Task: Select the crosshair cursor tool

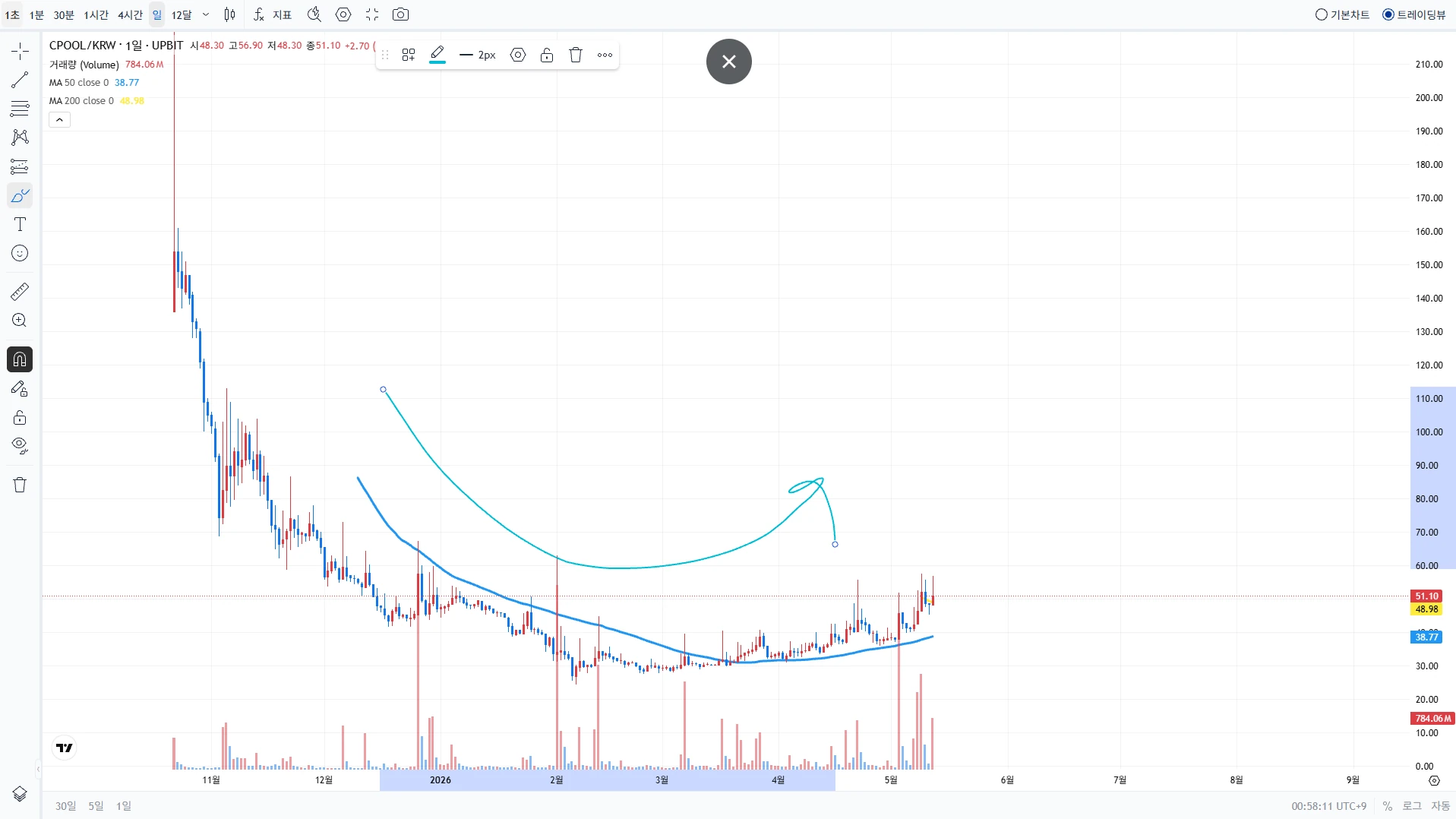Action: (20, 51)
